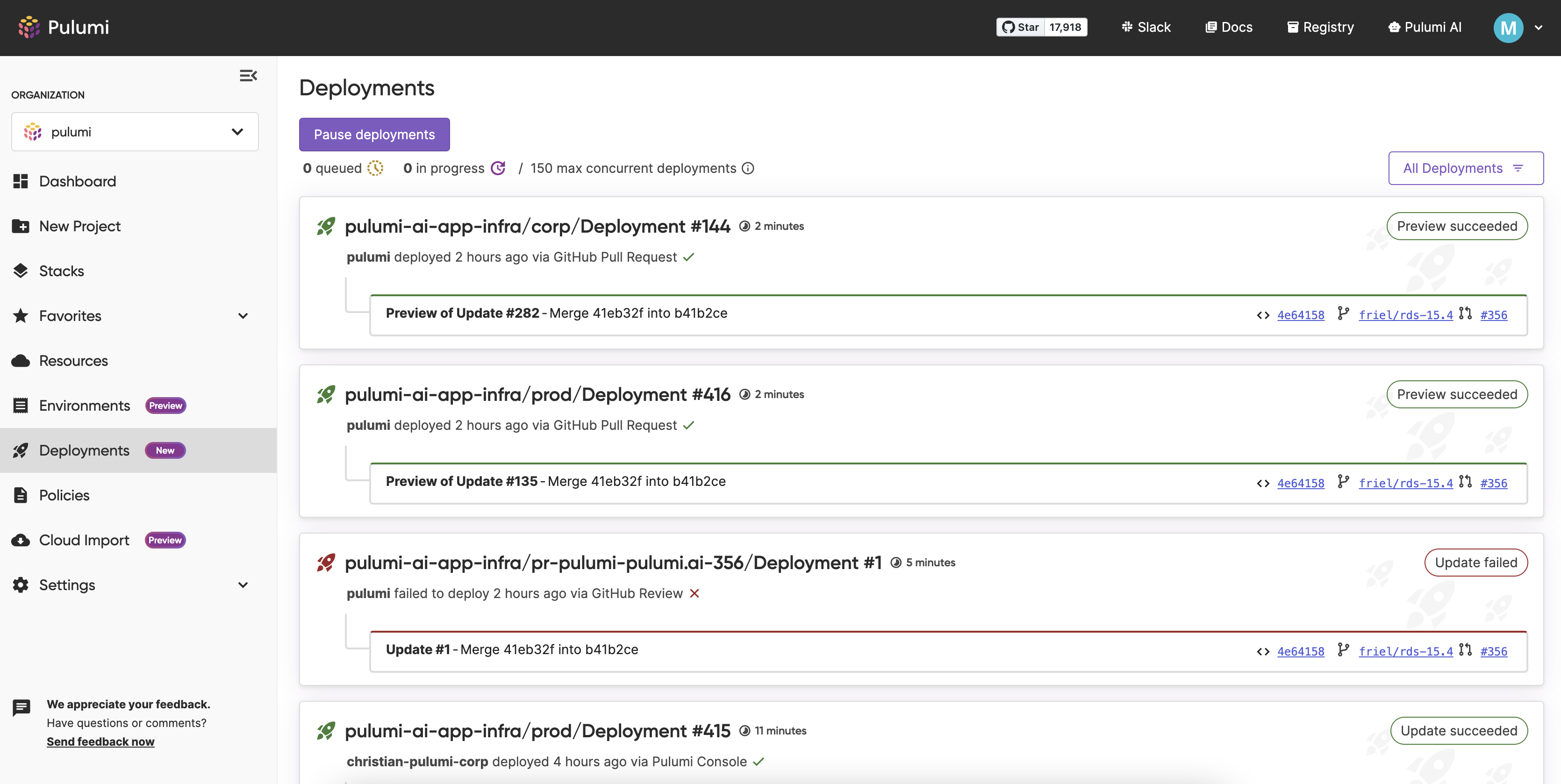Open branch friel/rds-15.4 in Update #282 row
The image size is (1561, 784).
click(1405, 315)
